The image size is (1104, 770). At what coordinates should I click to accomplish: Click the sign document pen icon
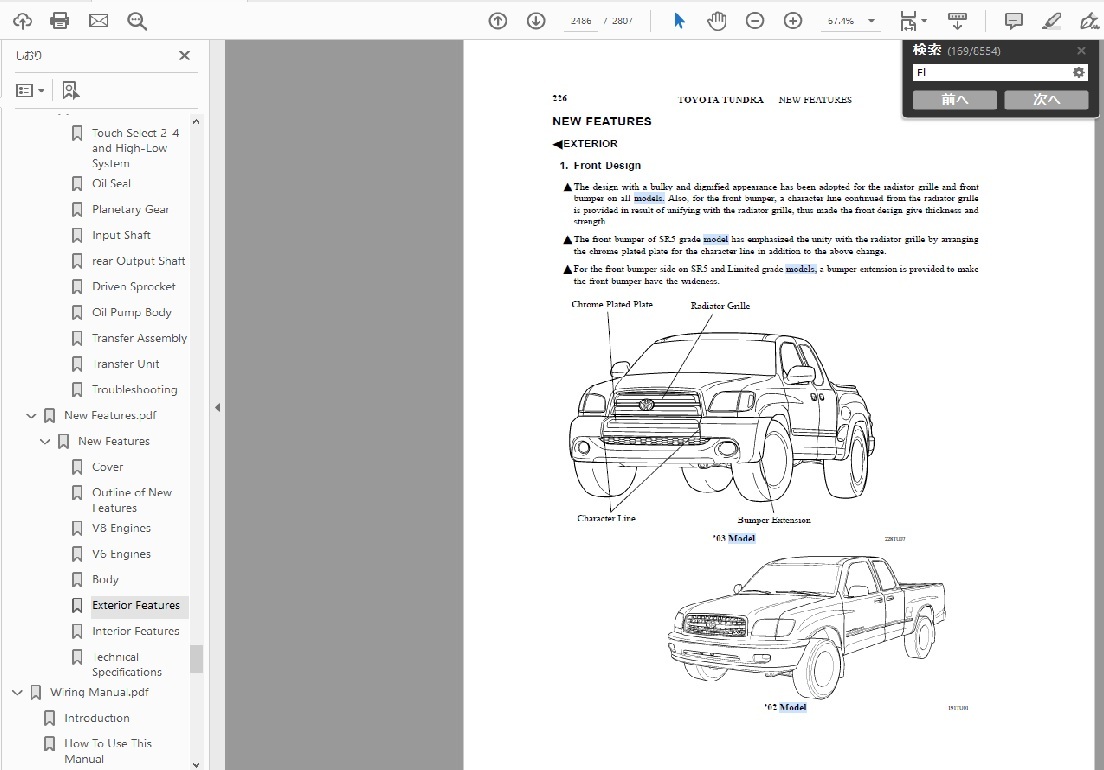point(1089,21)
